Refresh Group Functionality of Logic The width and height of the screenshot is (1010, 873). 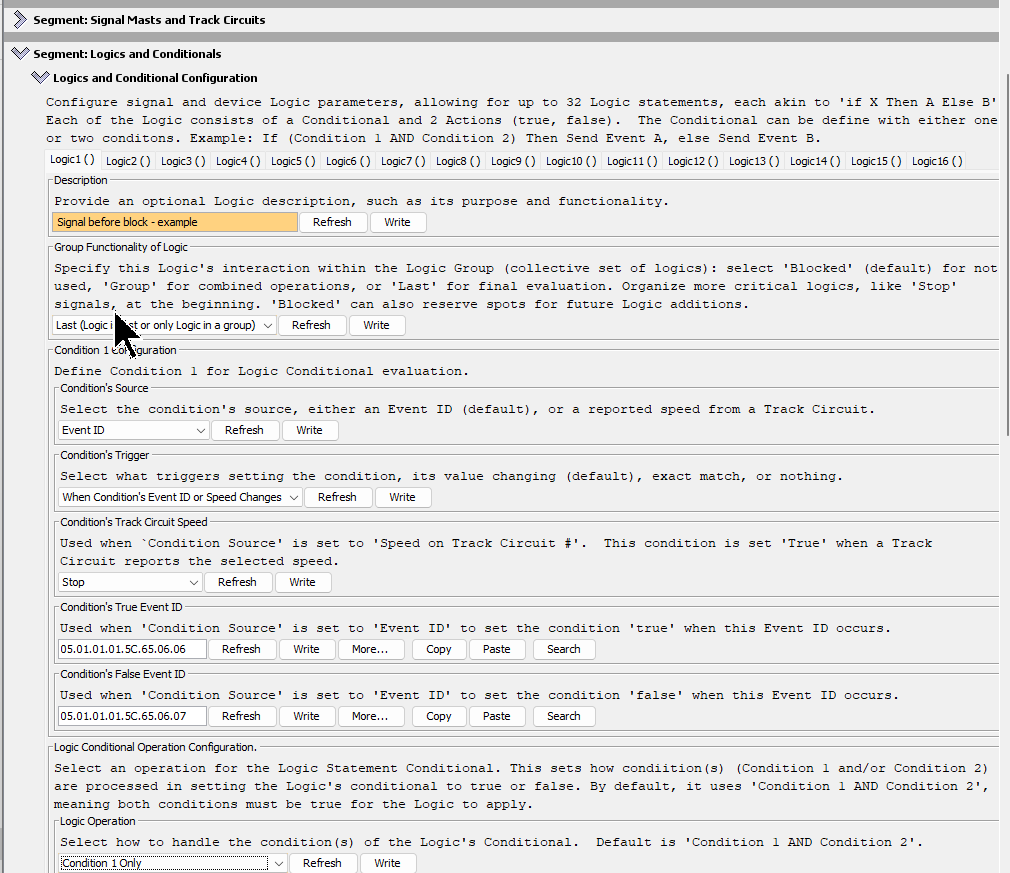coord(311,325)
